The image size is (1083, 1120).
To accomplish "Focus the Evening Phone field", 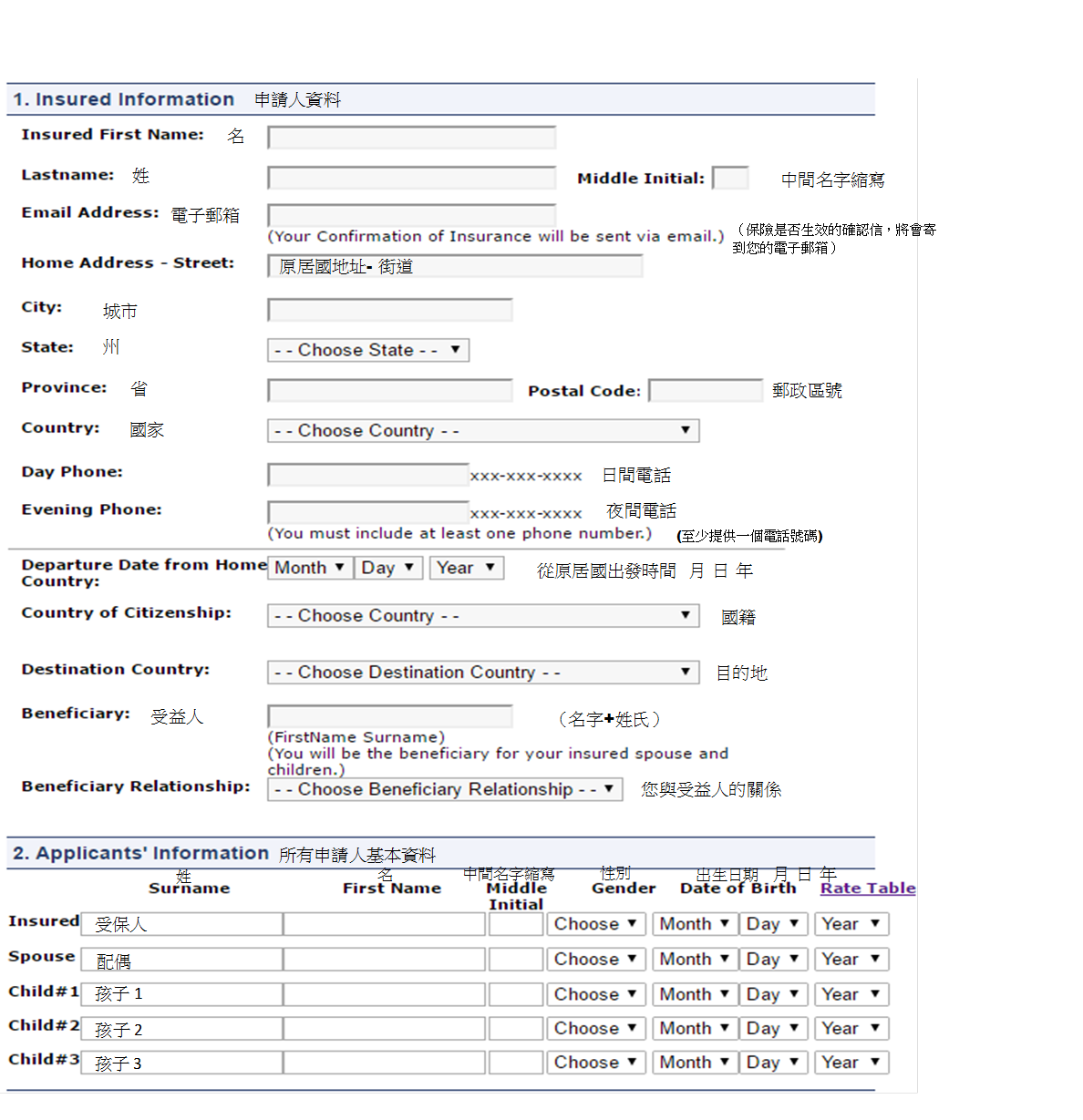I will pyautogui.click(x=368, y=512).
